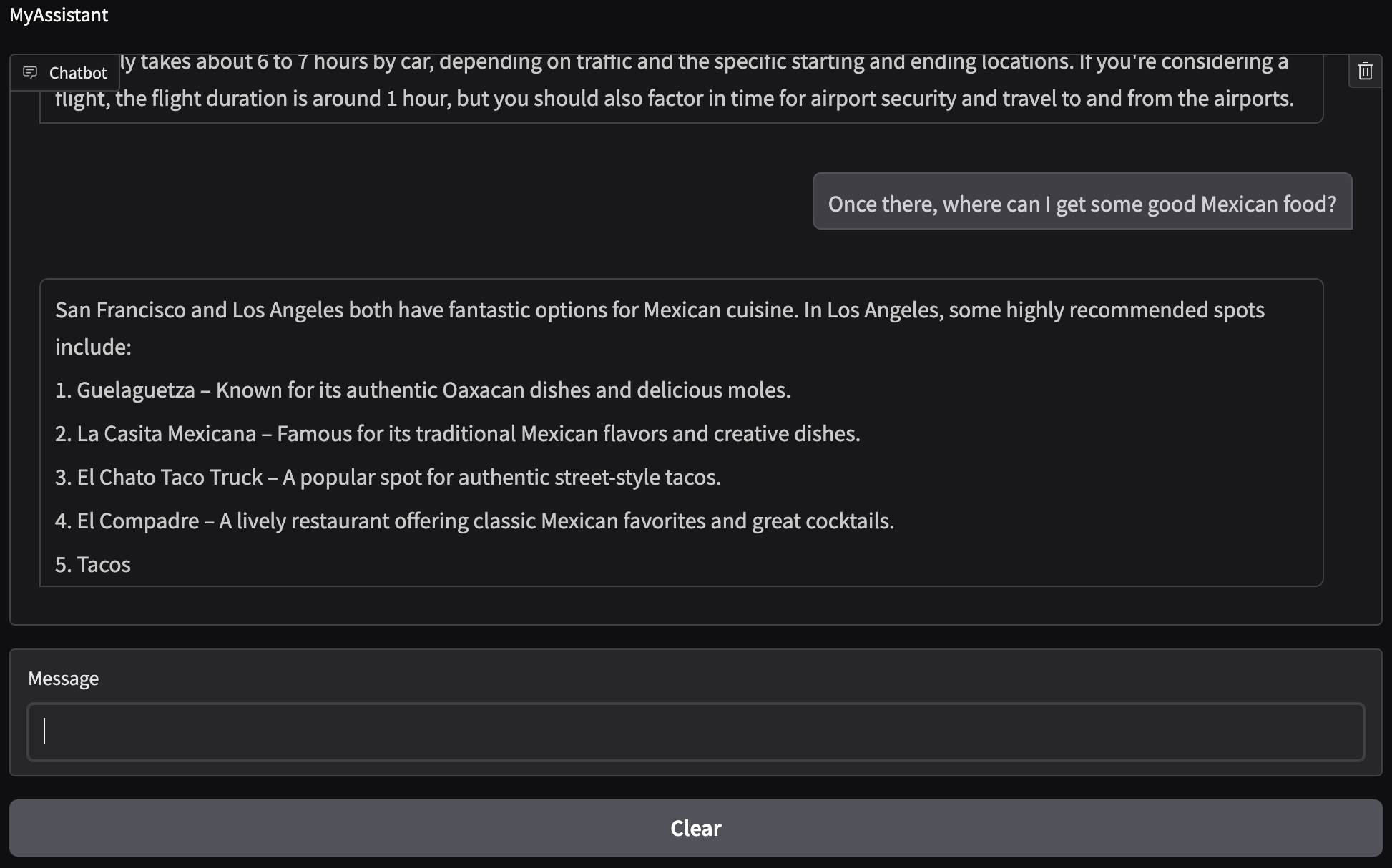Click the Message label above input
Viewport: 1392px width, 868px height.
pos(63,678)
